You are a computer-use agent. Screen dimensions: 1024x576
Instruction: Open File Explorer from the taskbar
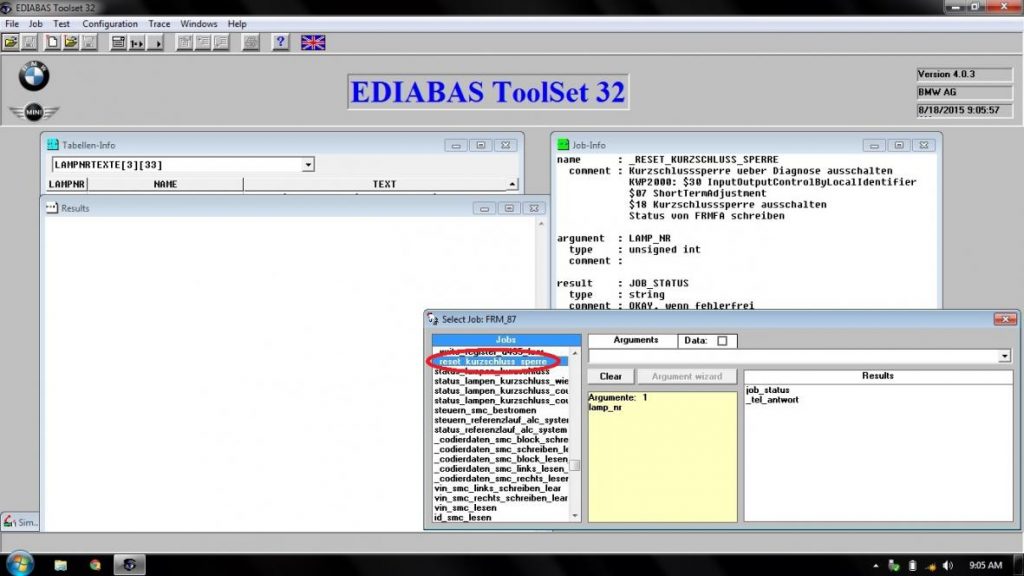(61, 565)
